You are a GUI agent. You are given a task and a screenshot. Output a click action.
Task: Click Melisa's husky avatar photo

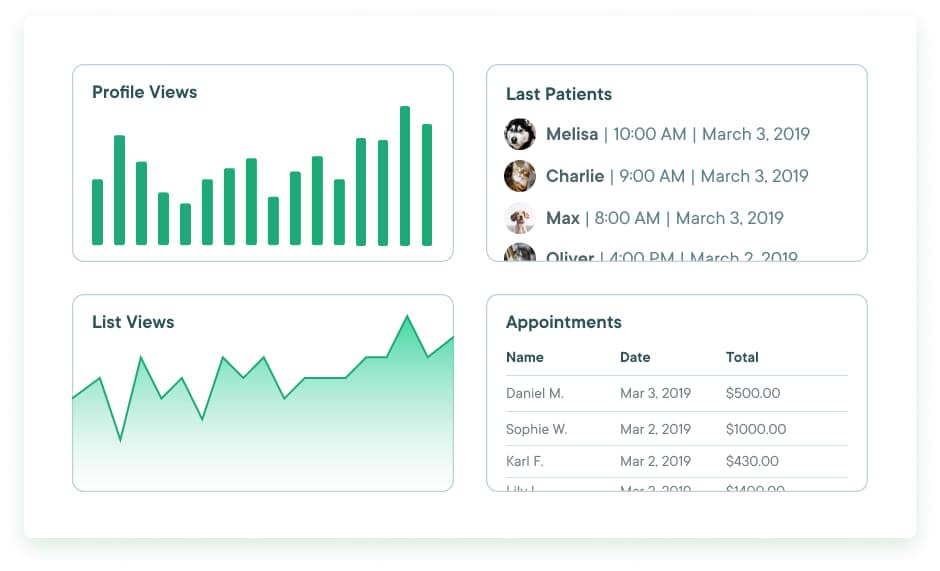click(520, 134)
